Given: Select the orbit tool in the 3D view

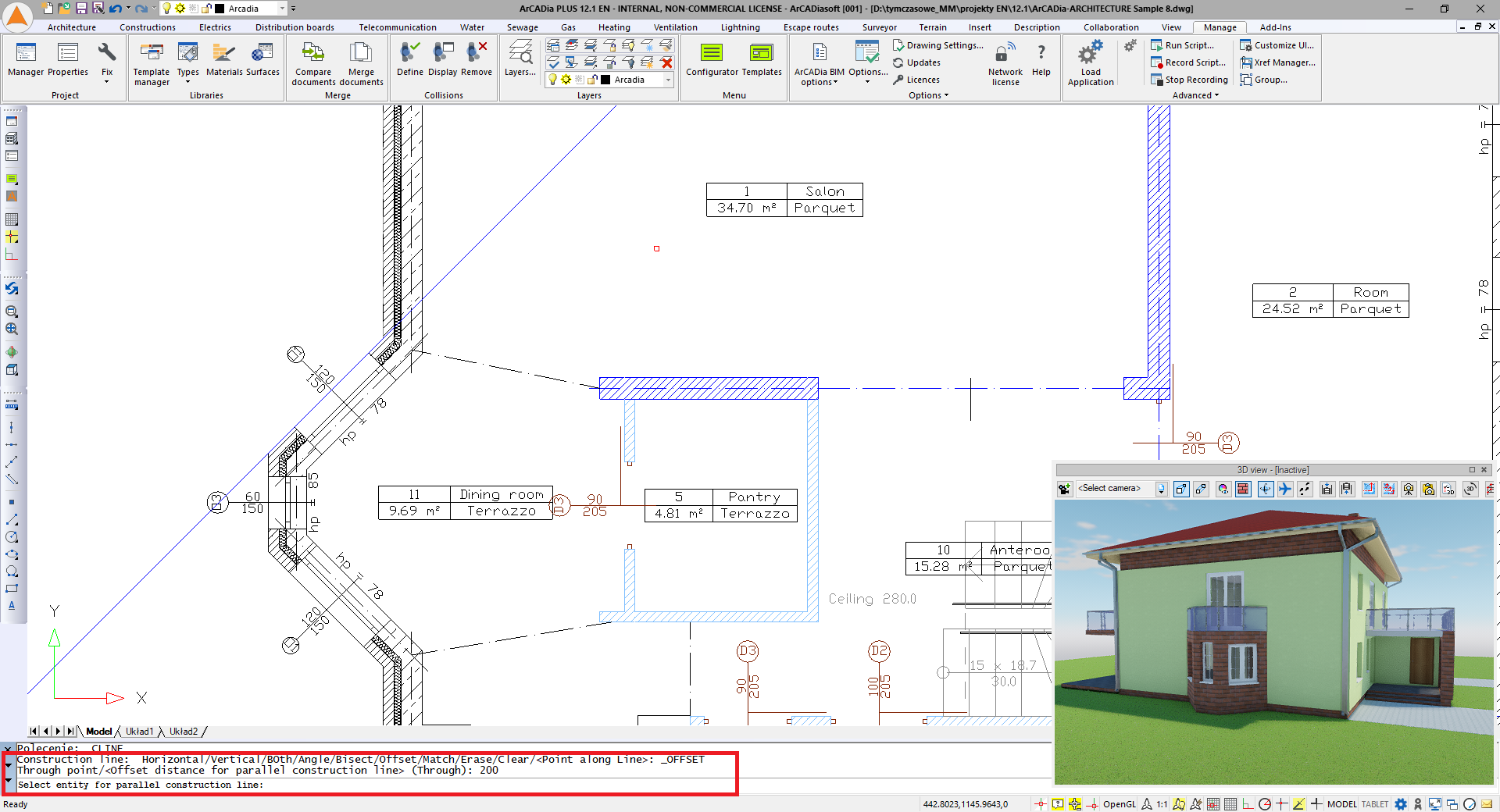Looking at the screenshot, I should pos(1266,489).
